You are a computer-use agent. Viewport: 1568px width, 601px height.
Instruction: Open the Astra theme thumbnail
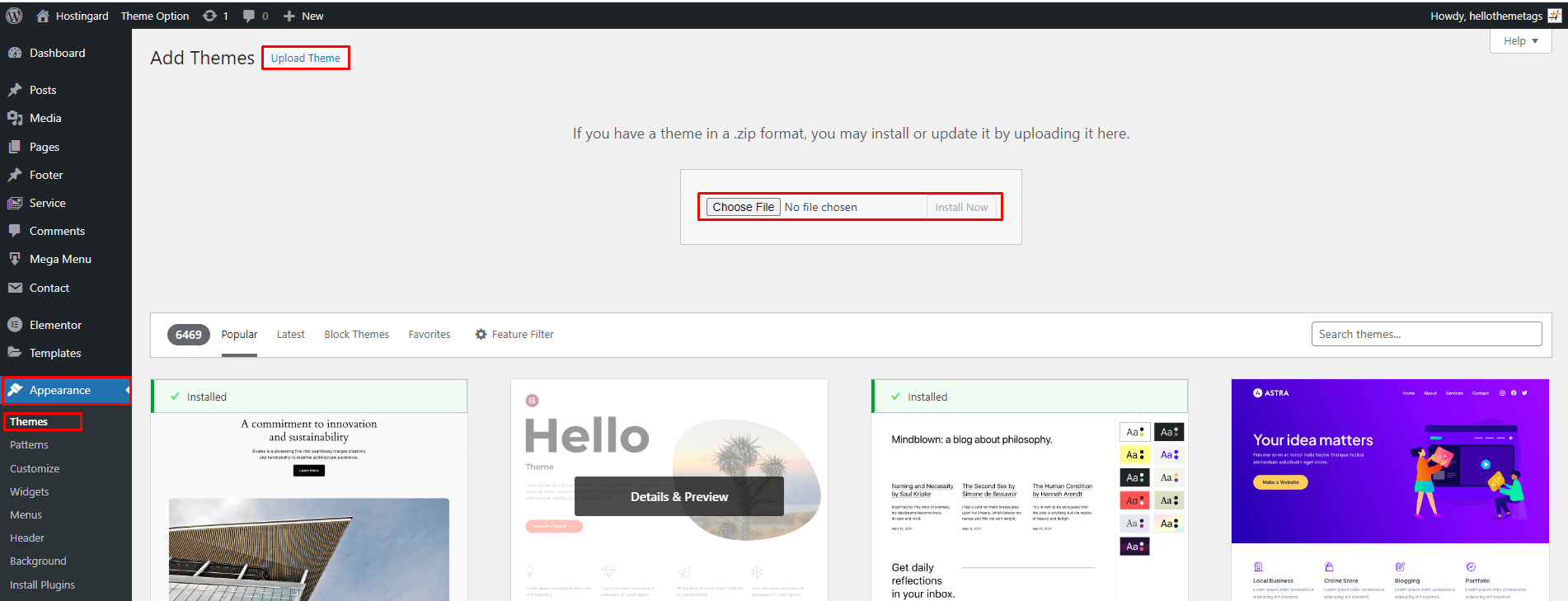pos(1390,490)
